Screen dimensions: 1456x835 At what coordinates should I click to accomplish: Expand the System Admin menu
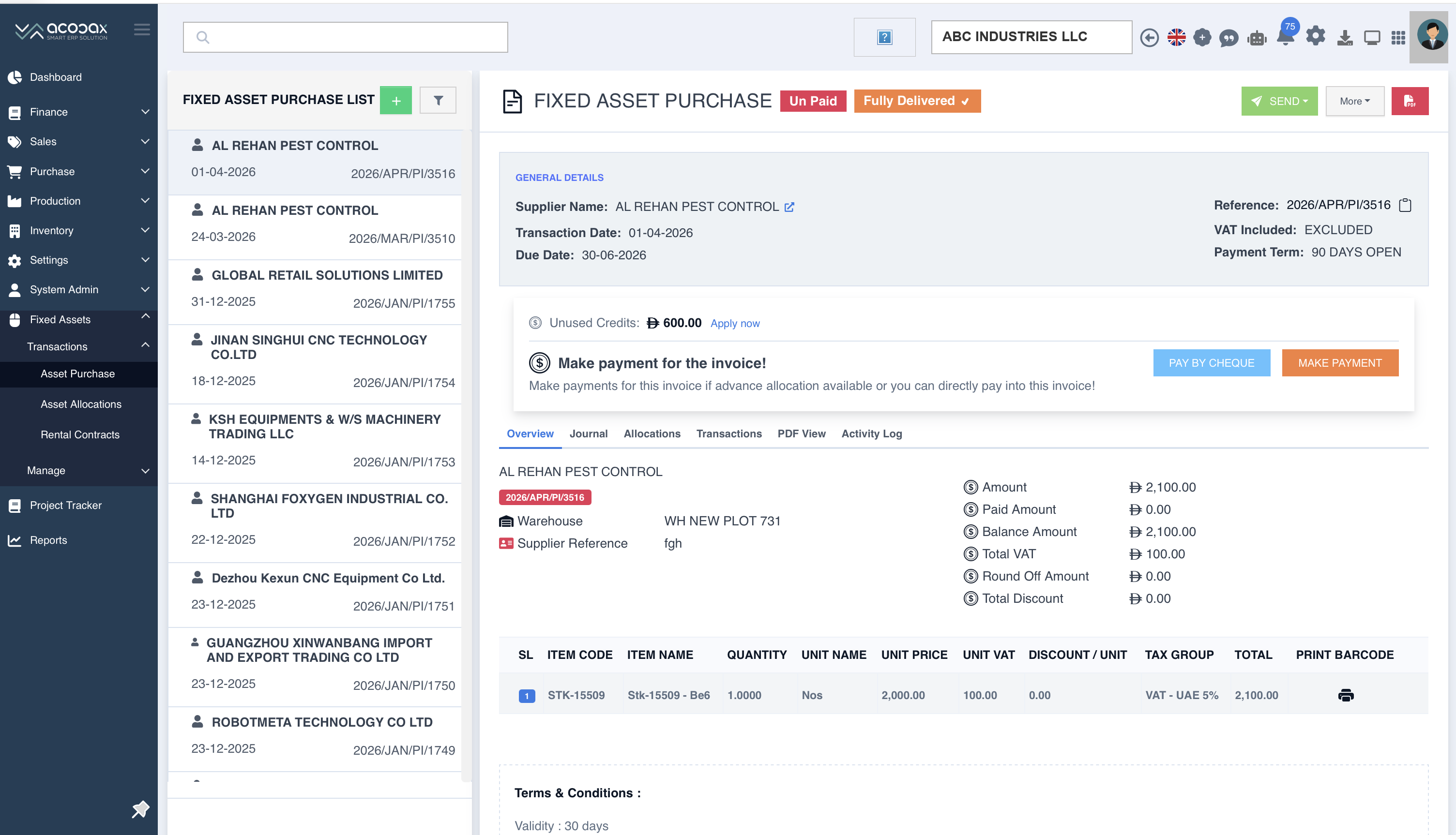tap(78, 290)
